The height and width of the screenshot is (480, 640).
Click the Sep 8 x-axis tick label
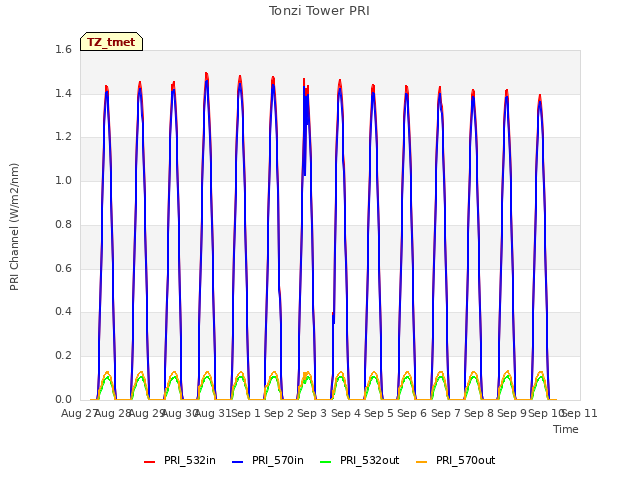coord(479,413)
